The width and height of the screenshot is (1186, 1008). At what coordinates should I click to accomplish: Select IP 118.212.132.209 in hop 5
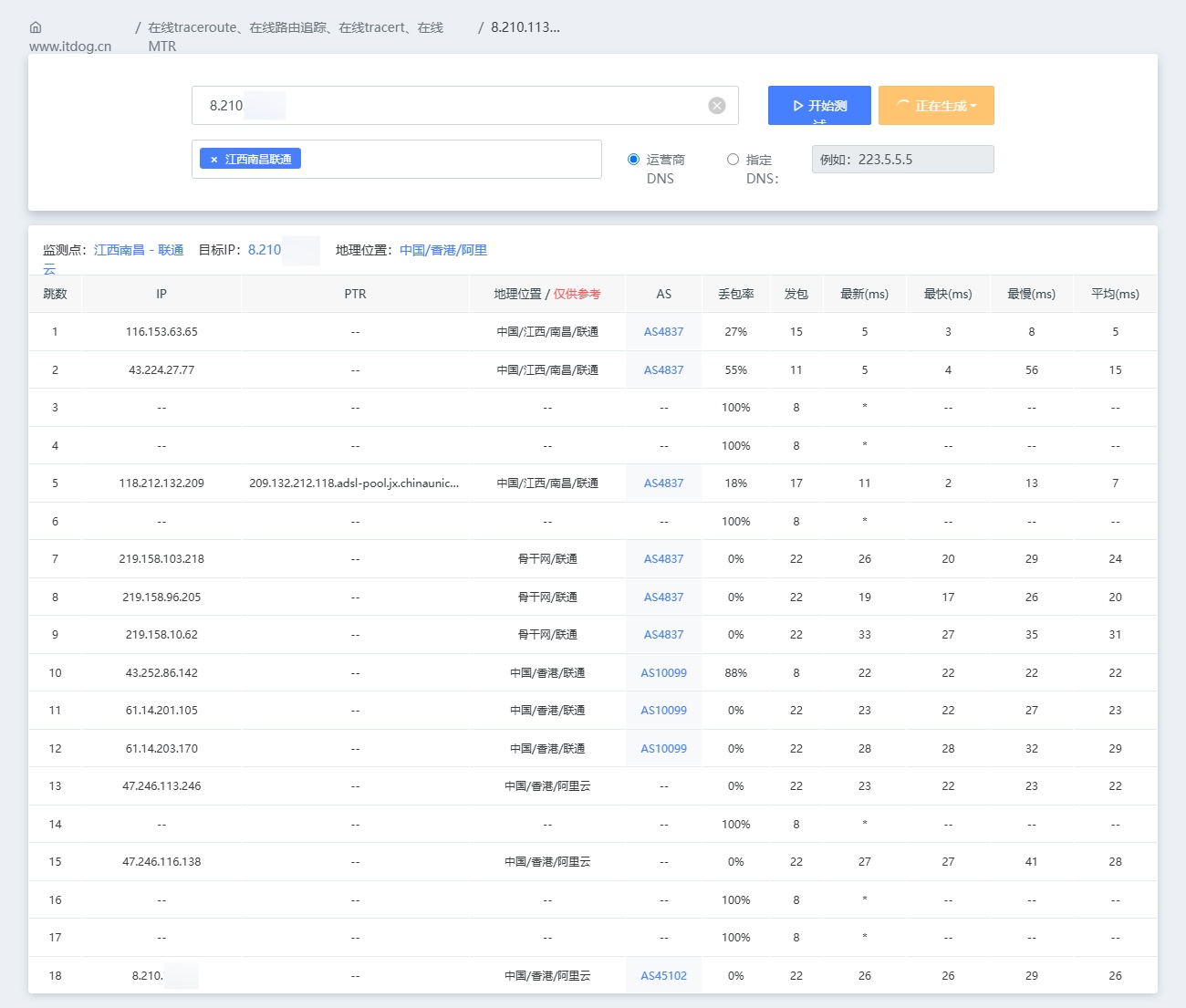pyautogui.click(x=161, y=483)
